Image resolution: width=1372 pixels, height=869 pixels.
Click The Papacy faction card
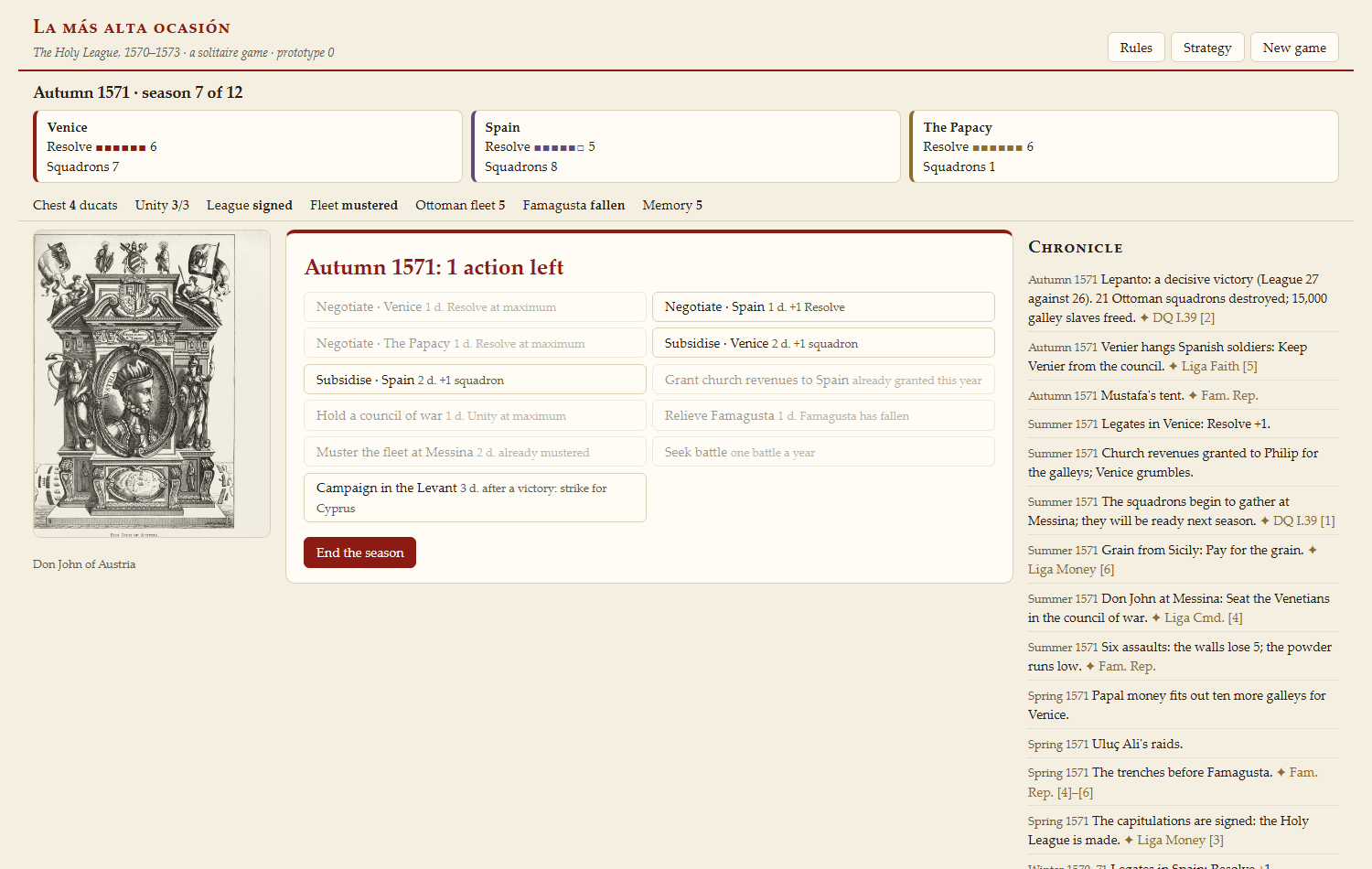(x=1124, y=146)
